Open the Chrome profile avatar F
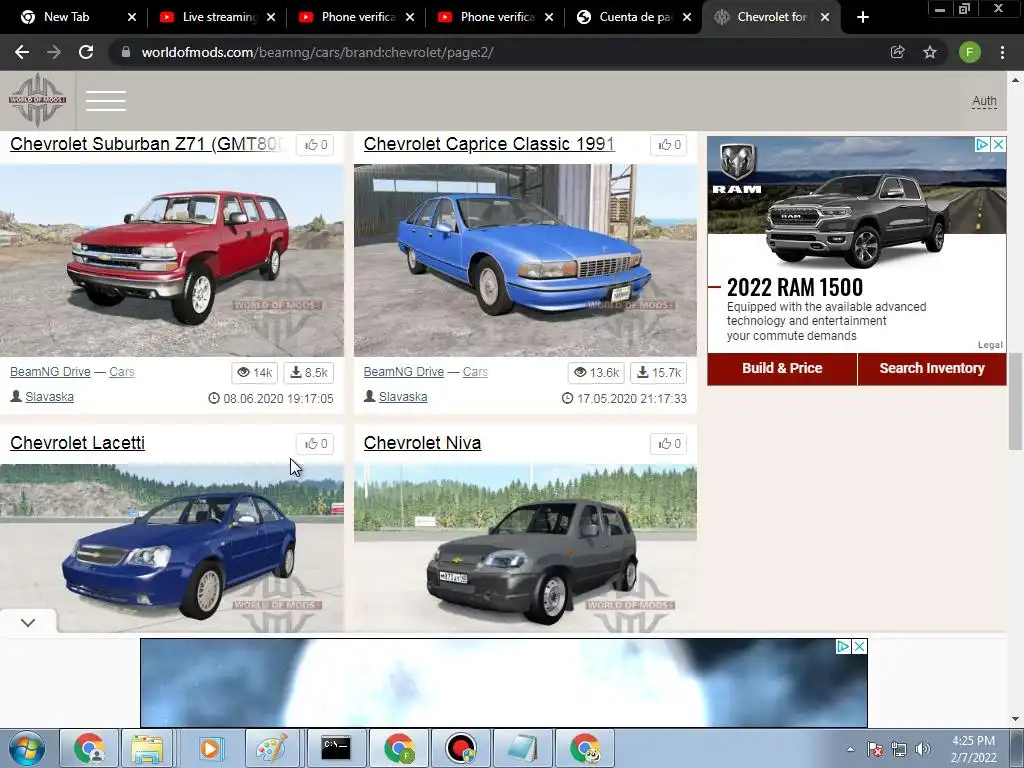1024x768 pixels. point(970,52)
